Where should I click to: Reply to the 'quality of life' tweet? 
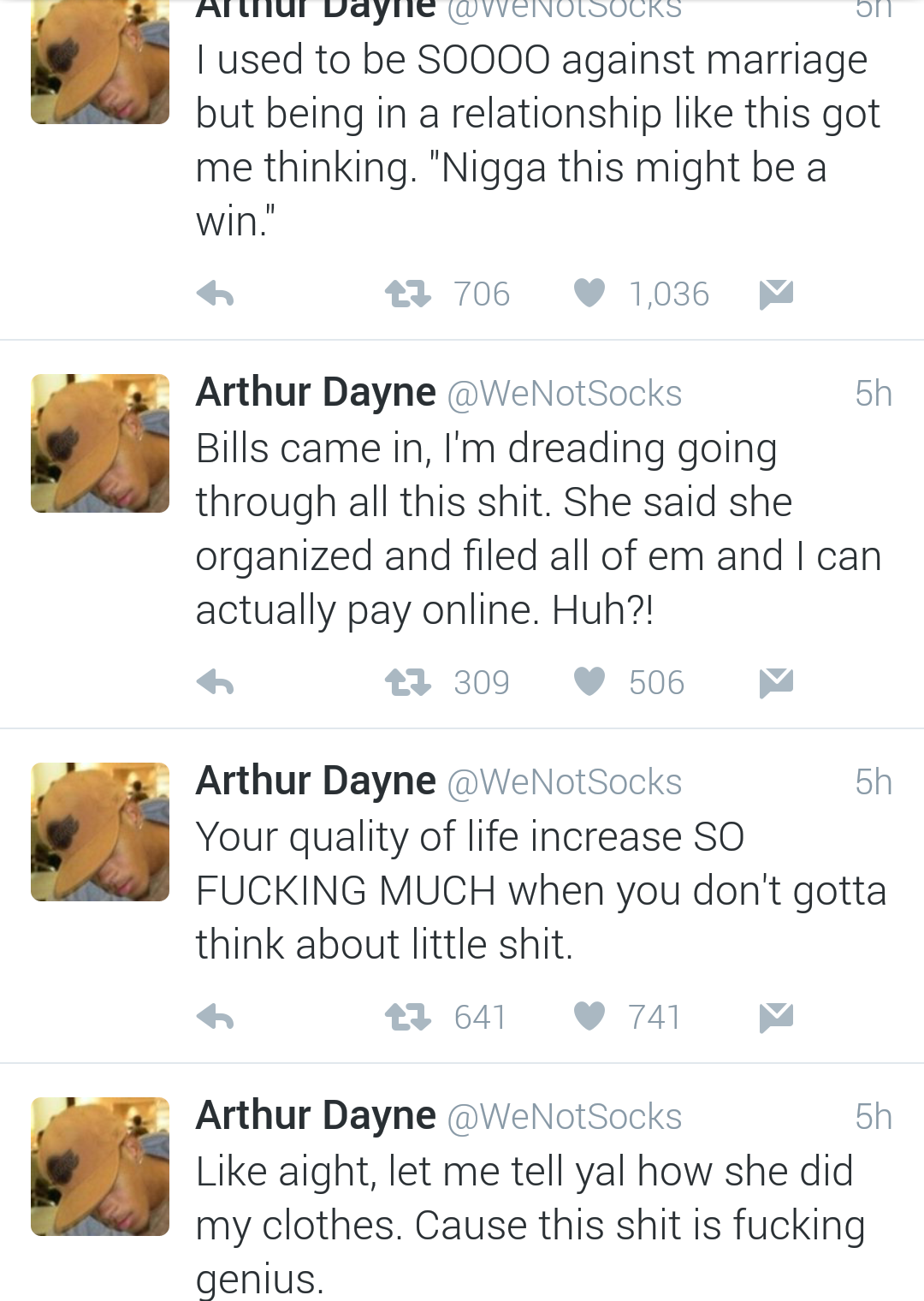click(x=215, y=1018)
